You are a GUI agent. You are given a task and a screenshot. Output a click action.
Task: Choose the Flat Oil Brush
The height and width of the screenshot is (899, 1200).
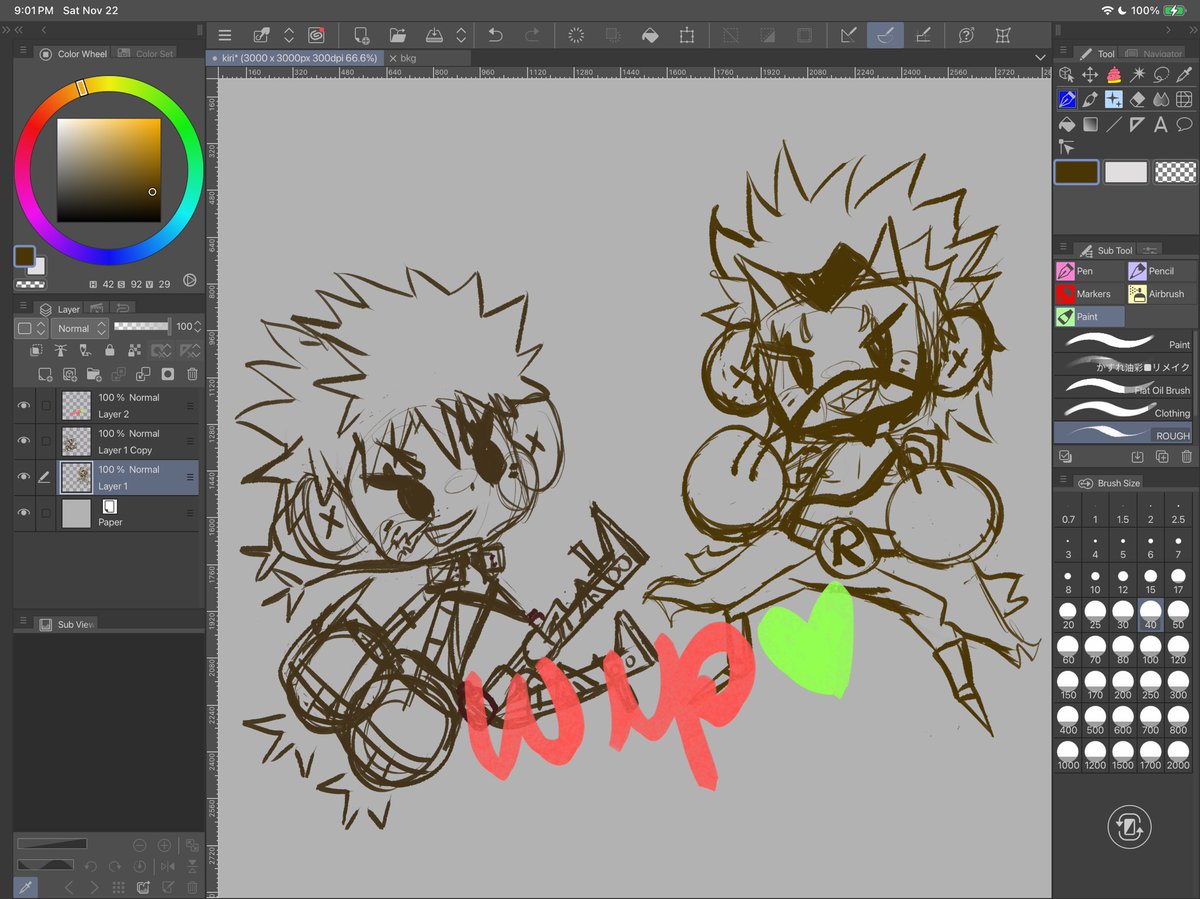(x=1123, y=388)
